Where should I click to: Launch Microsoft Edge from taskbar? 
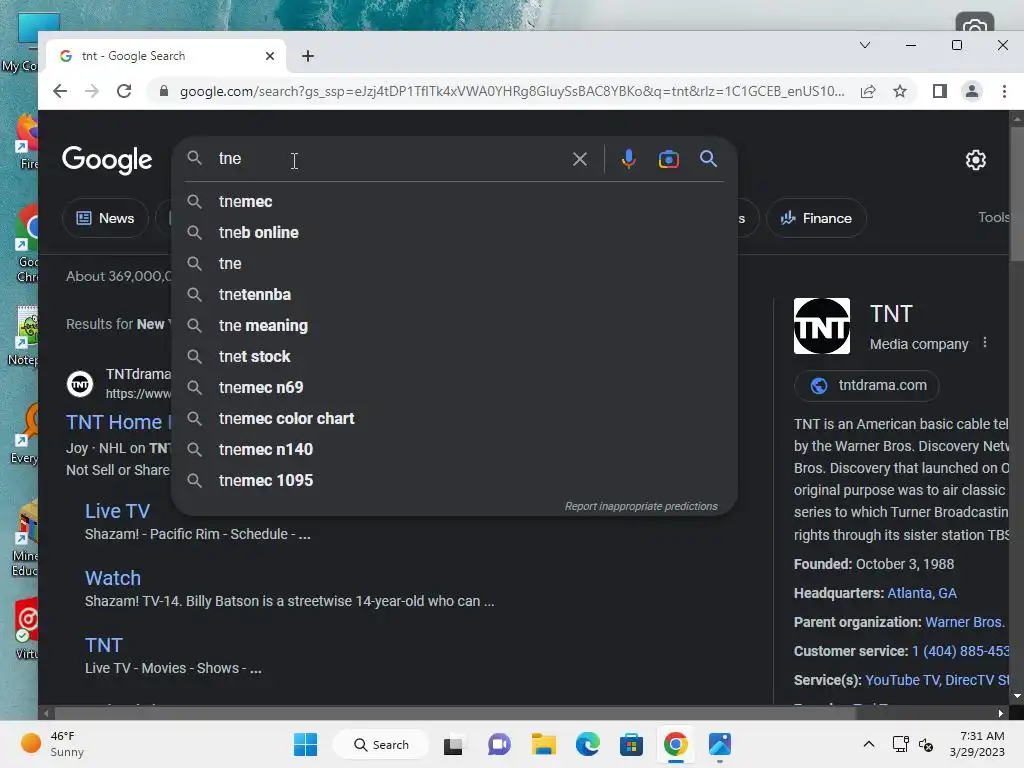coord(588,744)
